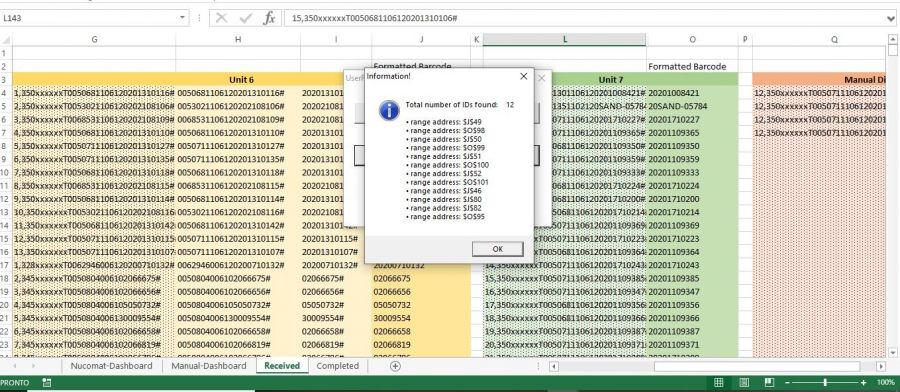Click the PRONTO status bar label

pyautogui.click(x=15, y=383)
